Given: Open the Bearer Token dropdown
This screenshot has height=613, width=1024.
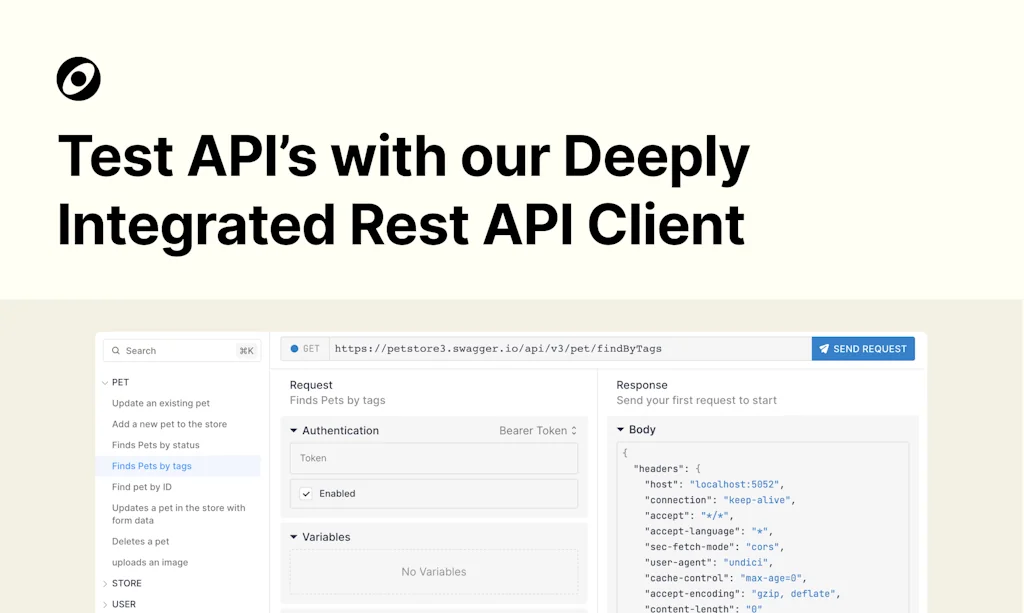Looking at the screenshot, I should (538, 431).
